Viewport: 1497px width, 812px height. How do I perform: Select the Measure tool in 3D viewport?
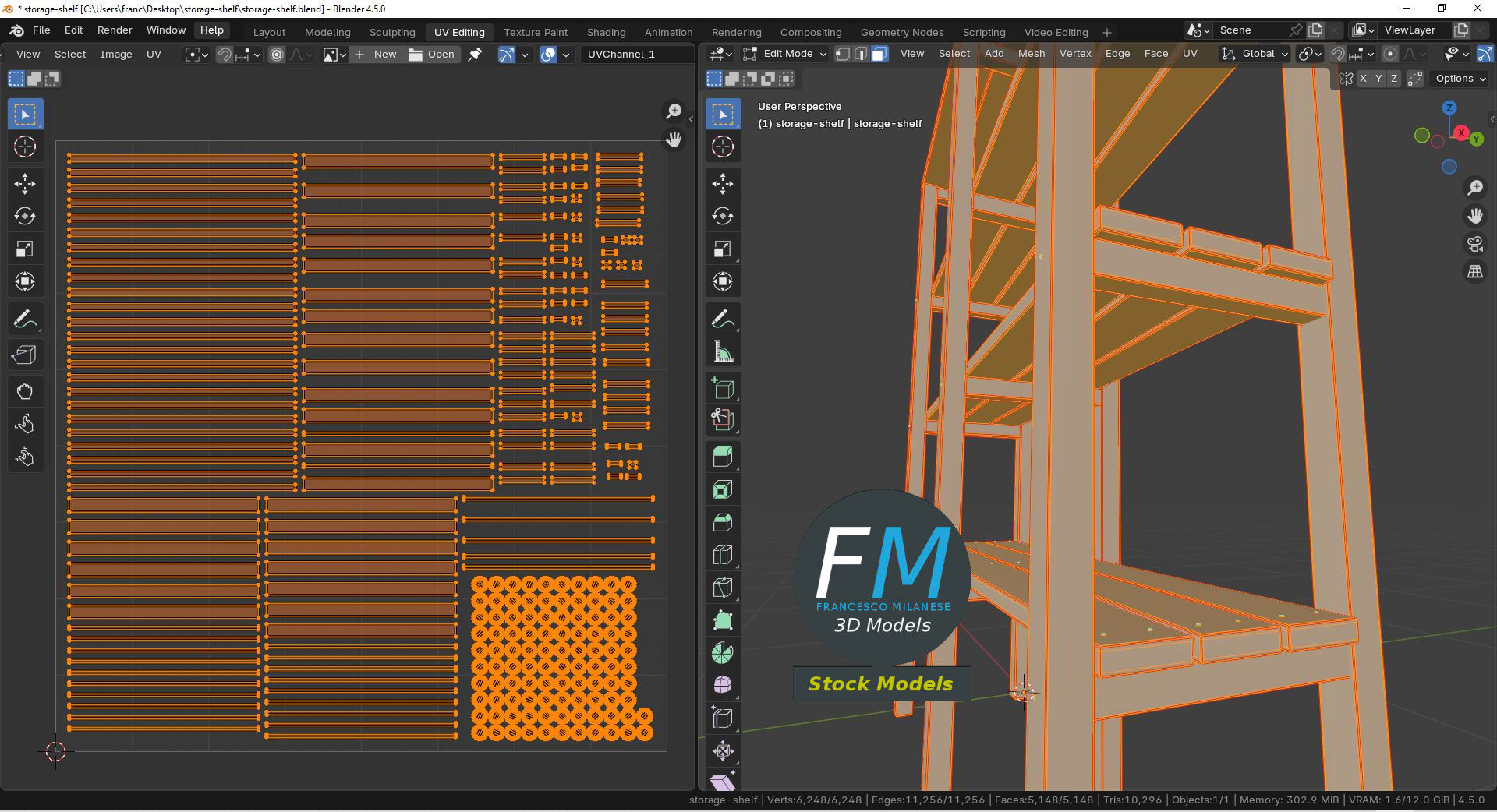point(722,351)
